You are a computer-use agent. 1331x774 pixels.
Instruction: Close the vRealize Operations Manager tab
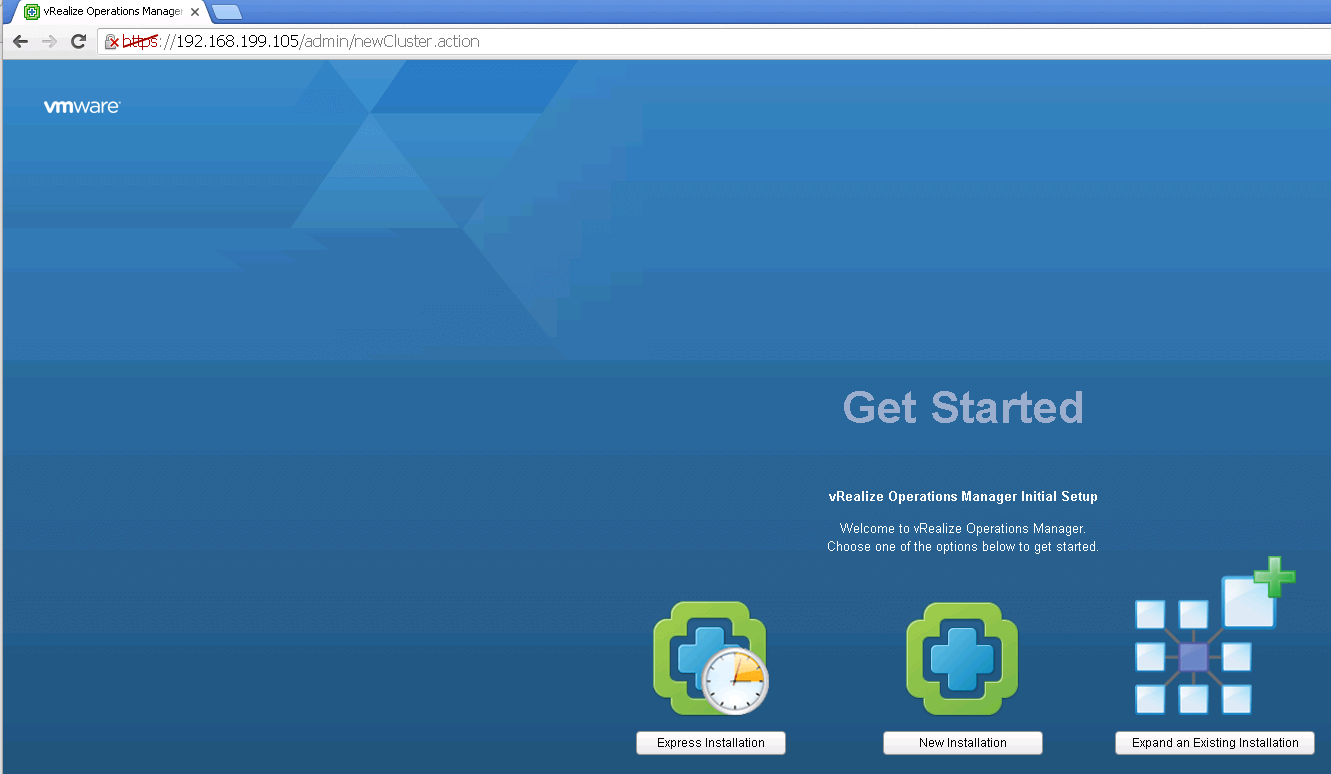click(x=195, y=12)
